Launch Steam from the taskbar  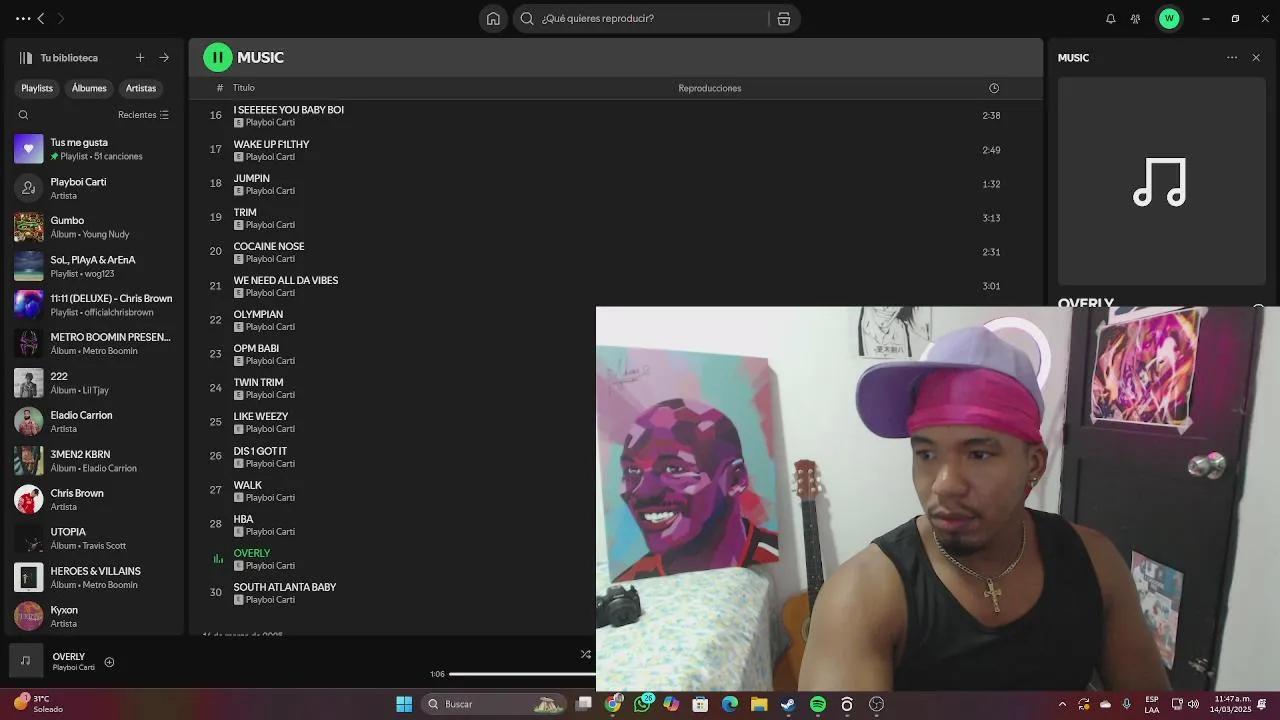click(x=788, y=704)
